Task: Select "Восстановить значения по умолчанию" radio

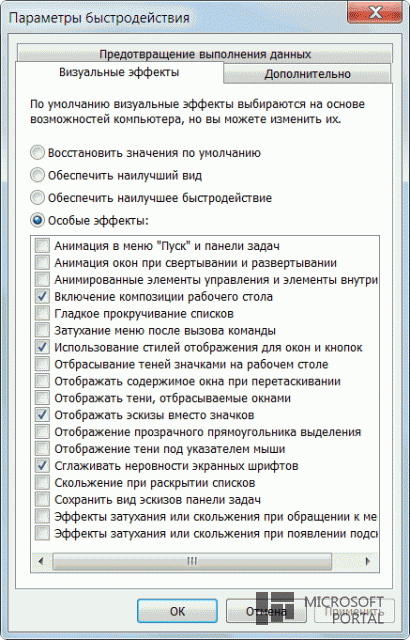Action: coord(37,153)
